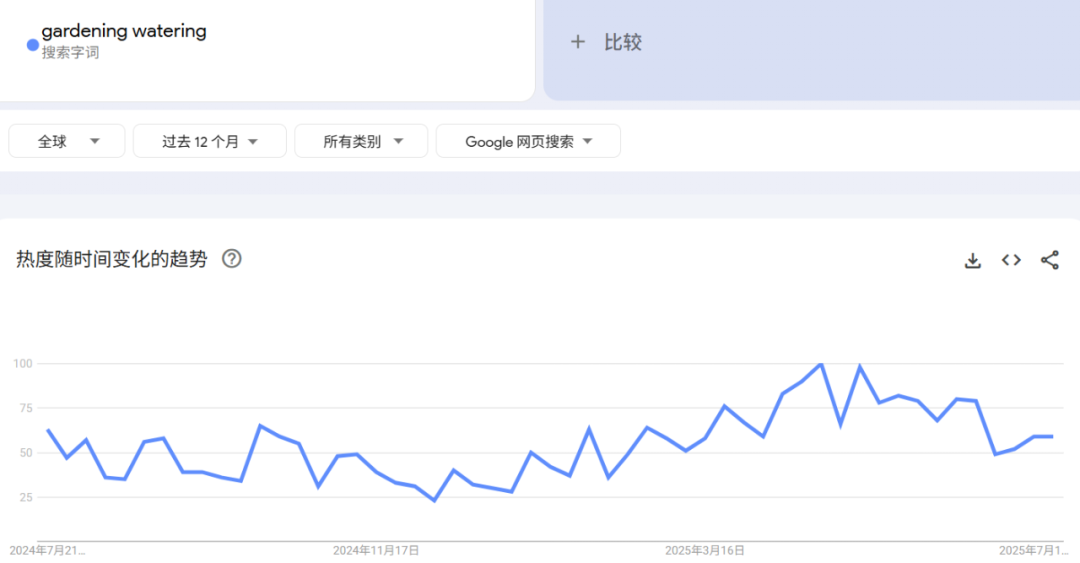This screenshot has width=1080, height=563.
Task: Click the share icon on the chart
Action: (x=1049, y=260)
